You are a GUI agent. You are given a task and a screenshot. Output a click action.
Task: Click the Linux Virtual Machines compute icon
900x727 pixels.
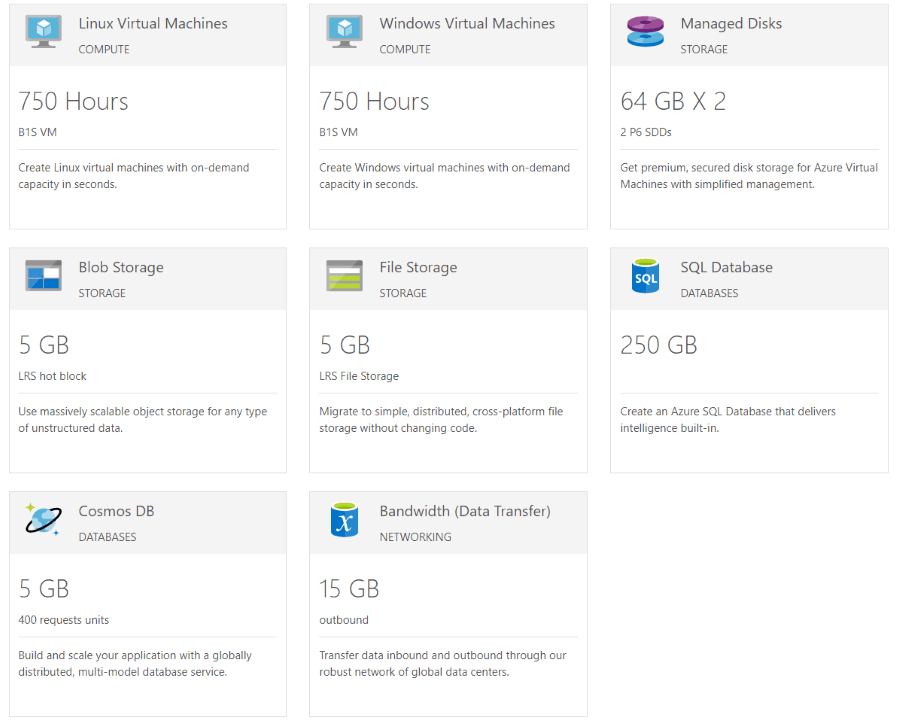[42, 31]
